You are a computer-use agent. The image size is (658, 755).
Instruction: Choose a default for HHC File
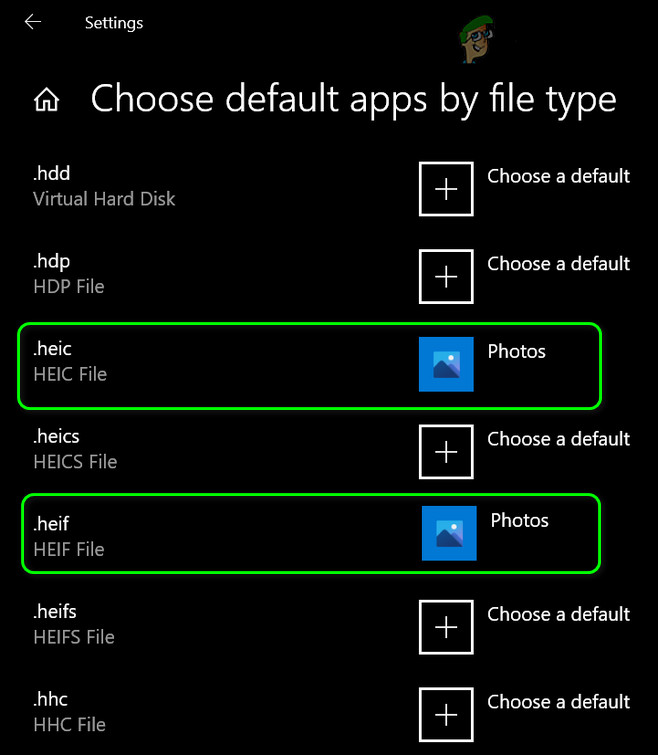[558, 702]
